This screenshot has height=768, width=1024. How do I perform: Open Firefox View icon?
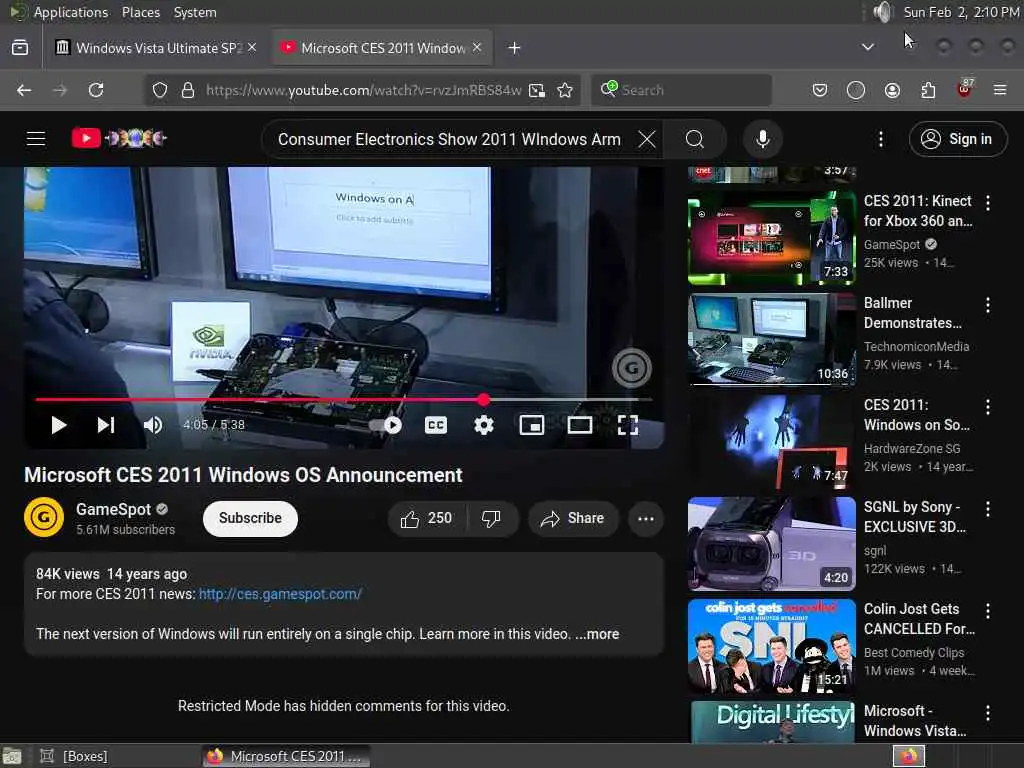coord(20,47)
